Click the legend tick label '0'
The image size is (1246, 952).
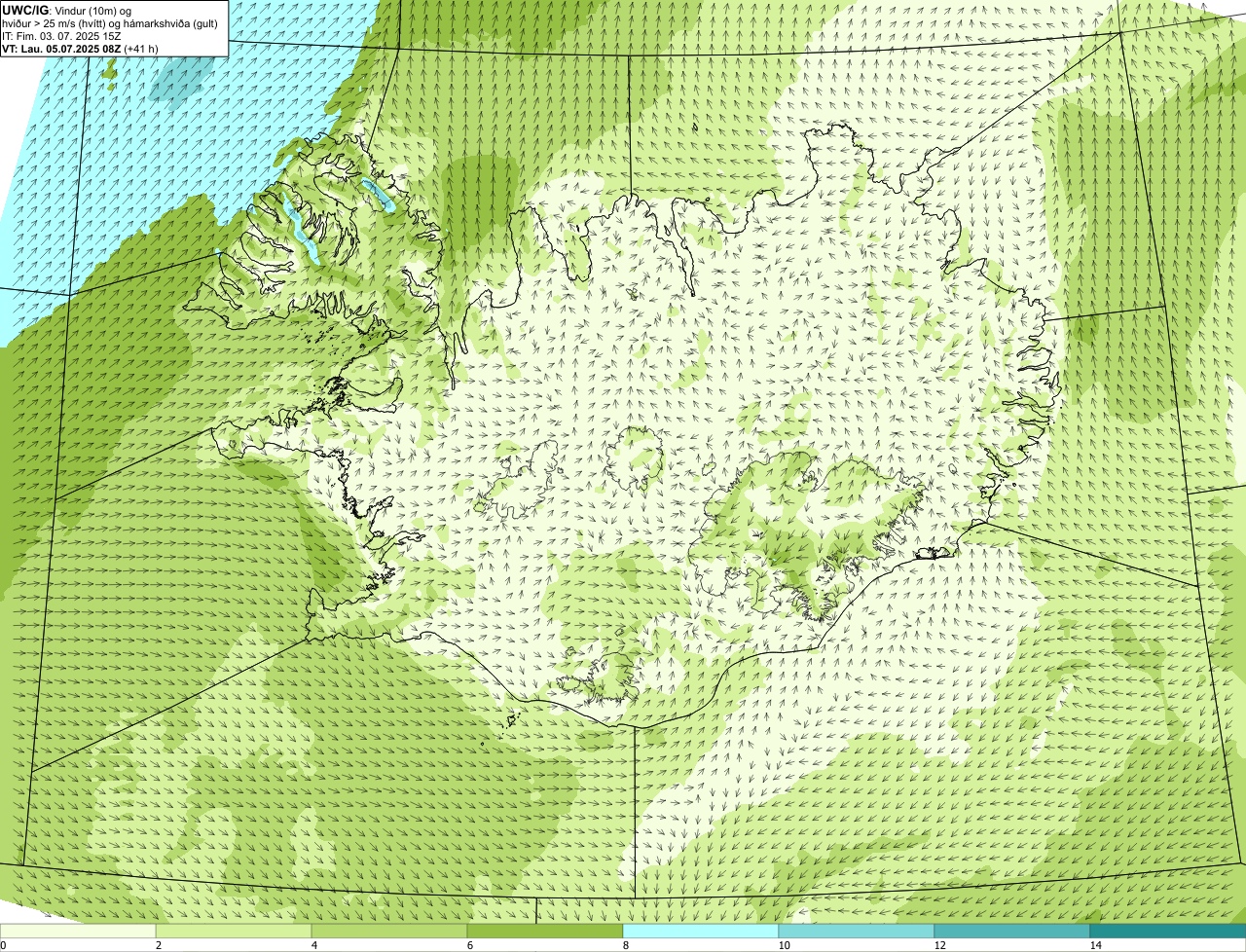(x=3, y=945)
